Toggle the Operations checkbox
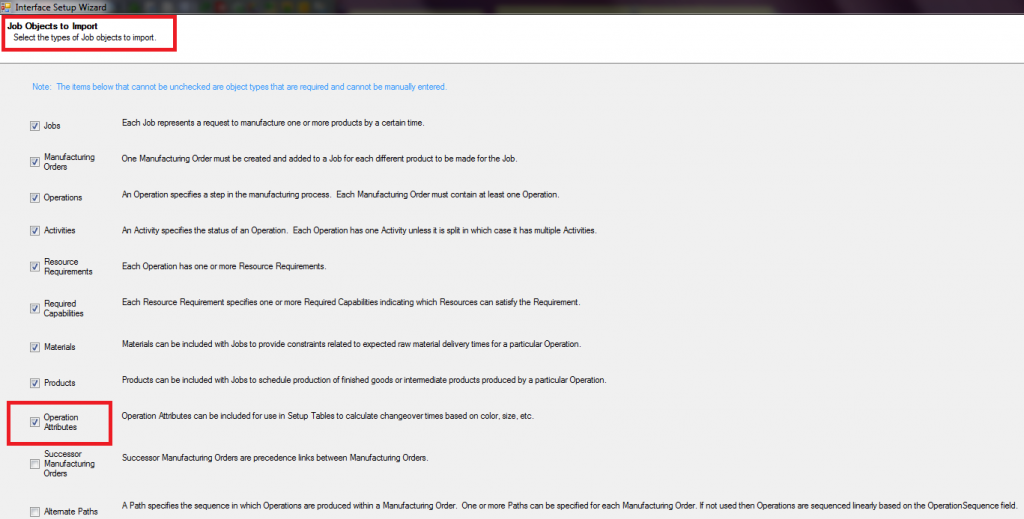The height and width of the screenshot is (519, 1024). tap(35, 198)
